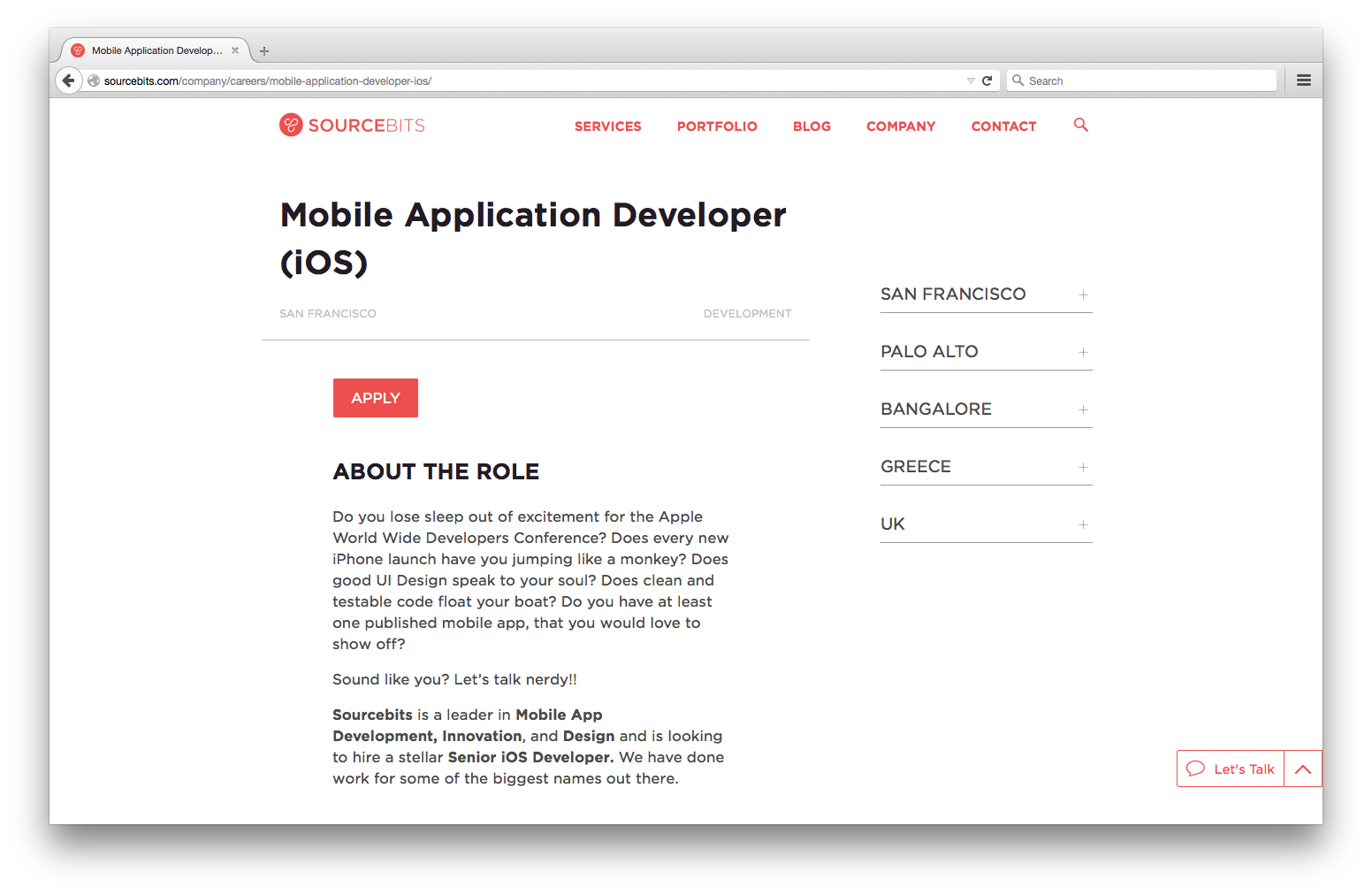This screenshot has height=895, width=1372.
Task: Expand the SAN FRANCISCO location section
Action: (x=987, y=295)
